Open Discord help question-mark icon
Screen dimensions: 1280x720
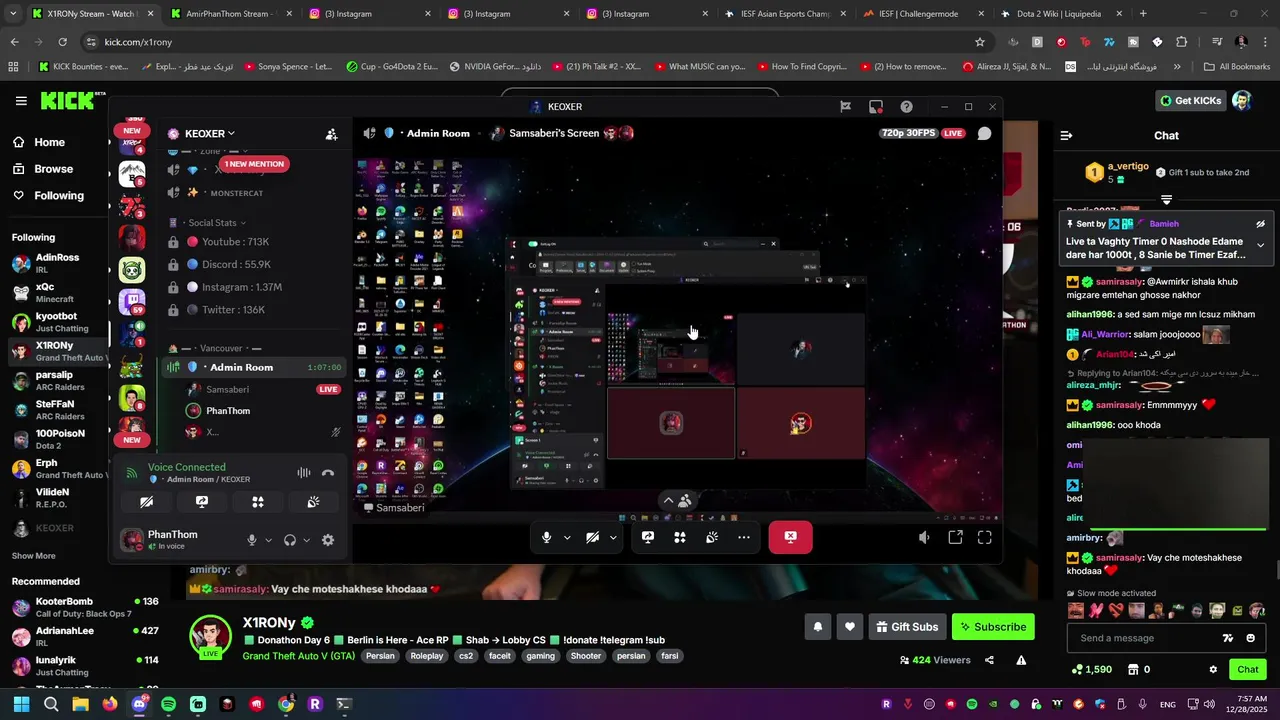(906, 107)
